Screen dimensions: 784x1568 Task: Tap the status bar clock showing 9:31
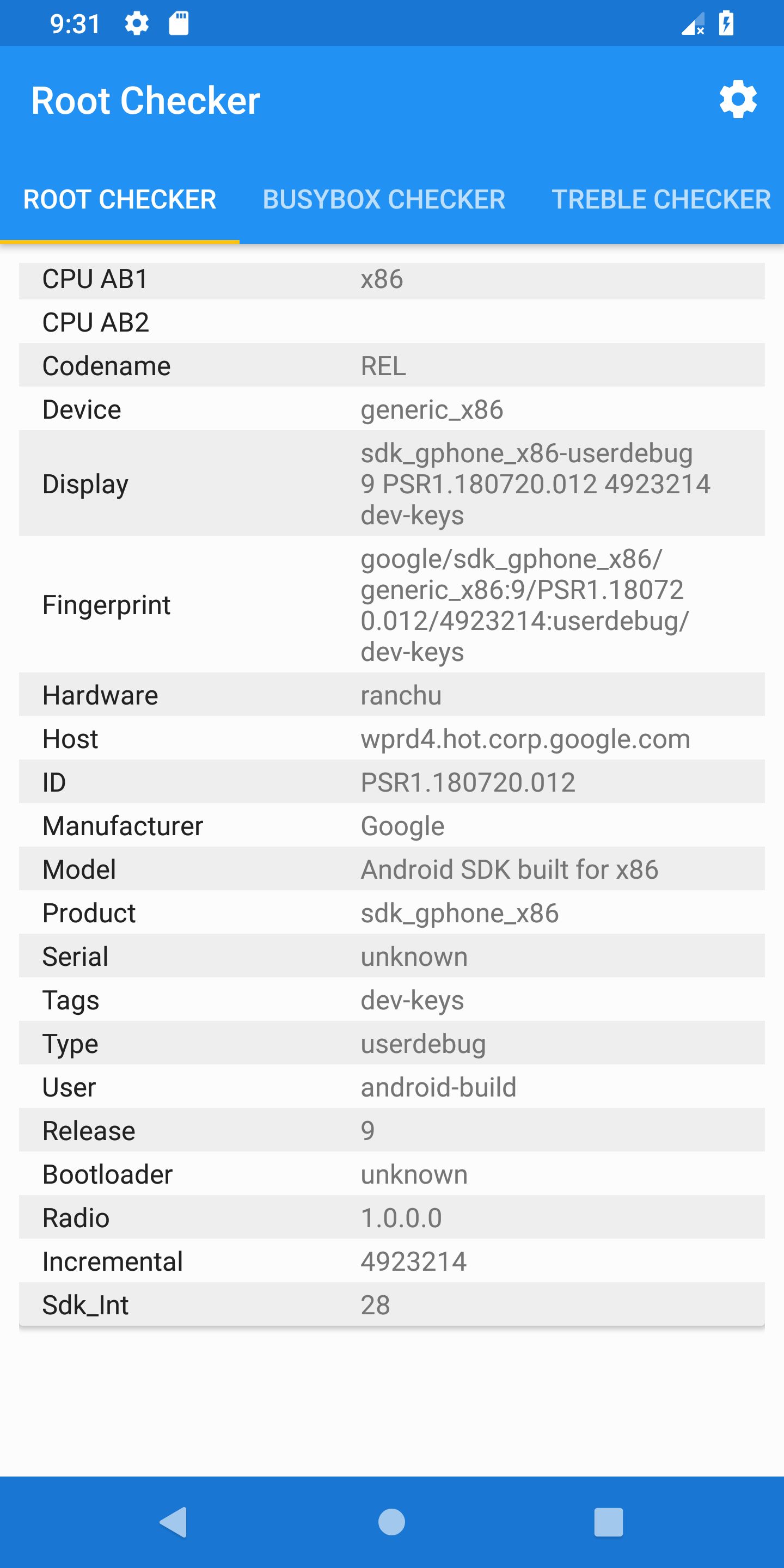pyautogui.click(x=75, y=24)
